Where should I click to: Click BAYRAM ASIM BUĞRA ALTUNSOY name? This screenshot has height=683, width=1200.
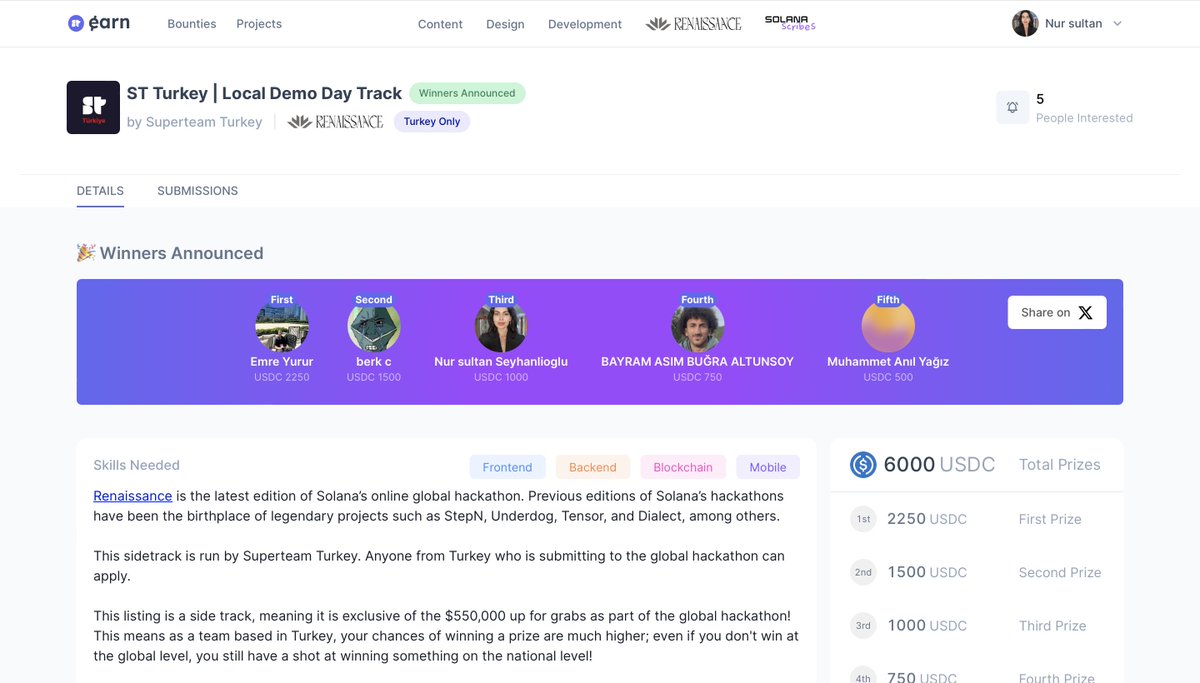coord(697,362)
